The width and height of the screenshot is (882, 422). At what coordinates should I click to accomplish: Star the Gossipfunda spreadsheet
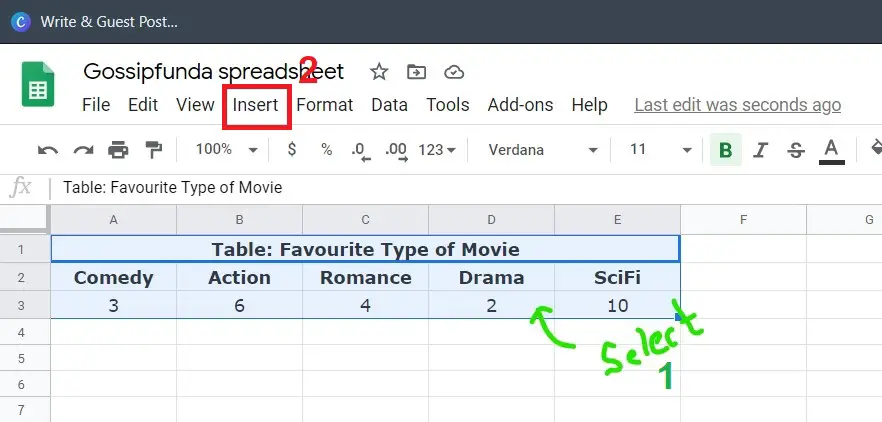point(379,72)
